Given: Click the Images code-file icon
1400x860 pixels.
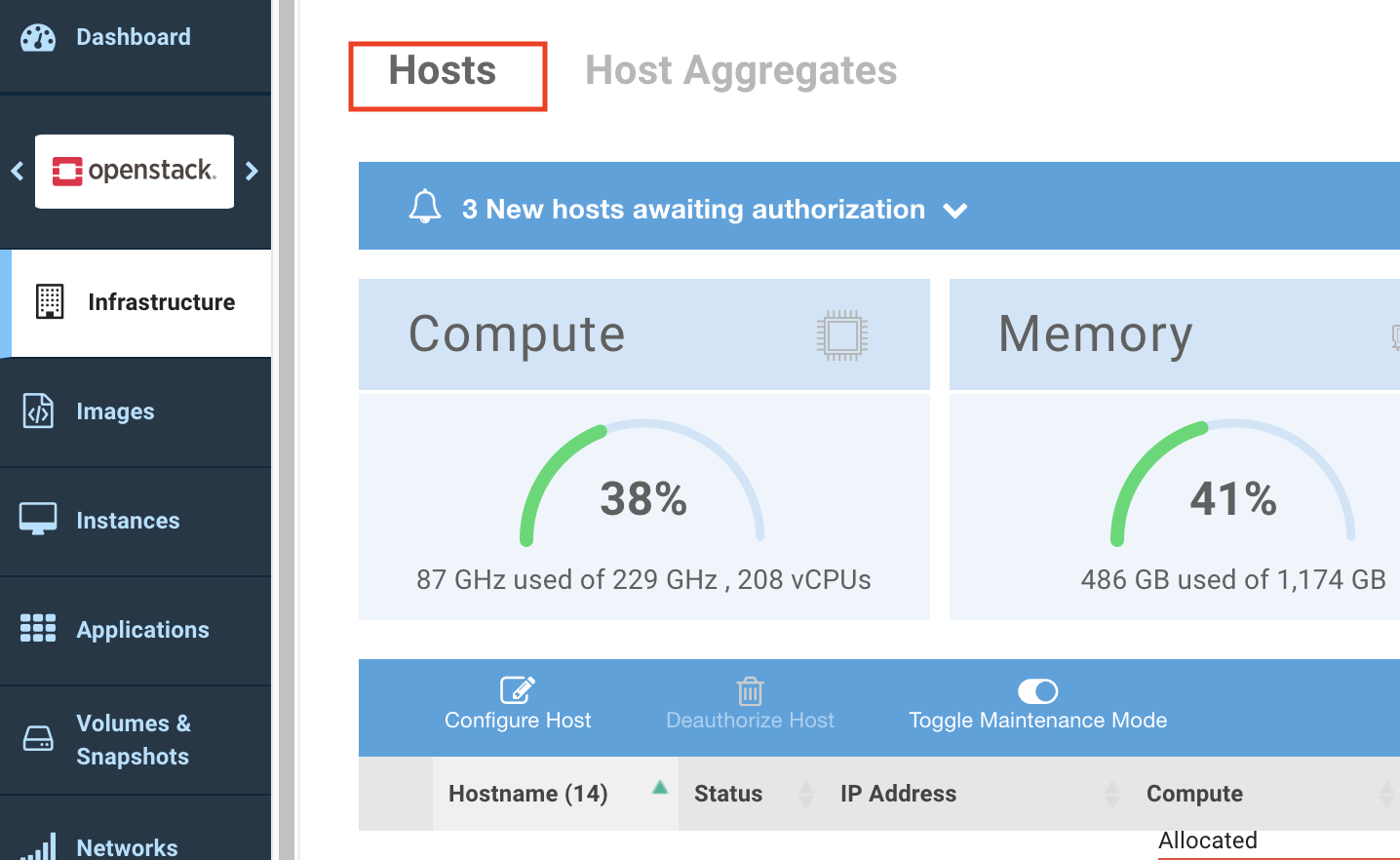Looking at the screenshot, I should tap(38, 411).
